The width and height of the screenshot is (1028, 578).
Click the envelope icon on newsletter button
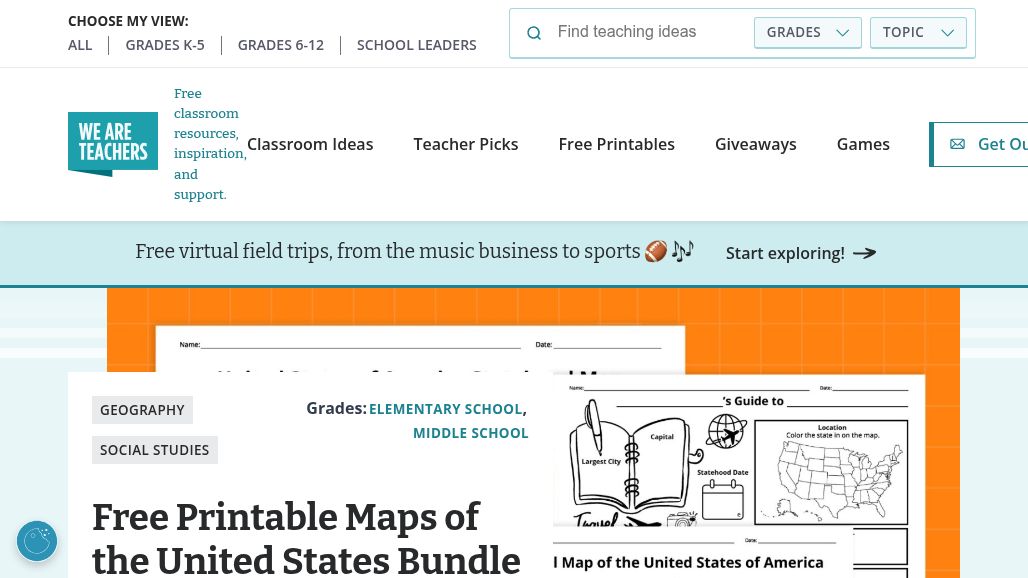(957, 144)
